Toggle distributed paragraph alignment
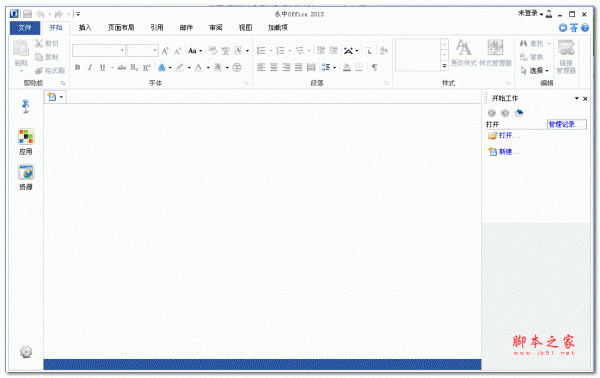 tap(311, 68)
